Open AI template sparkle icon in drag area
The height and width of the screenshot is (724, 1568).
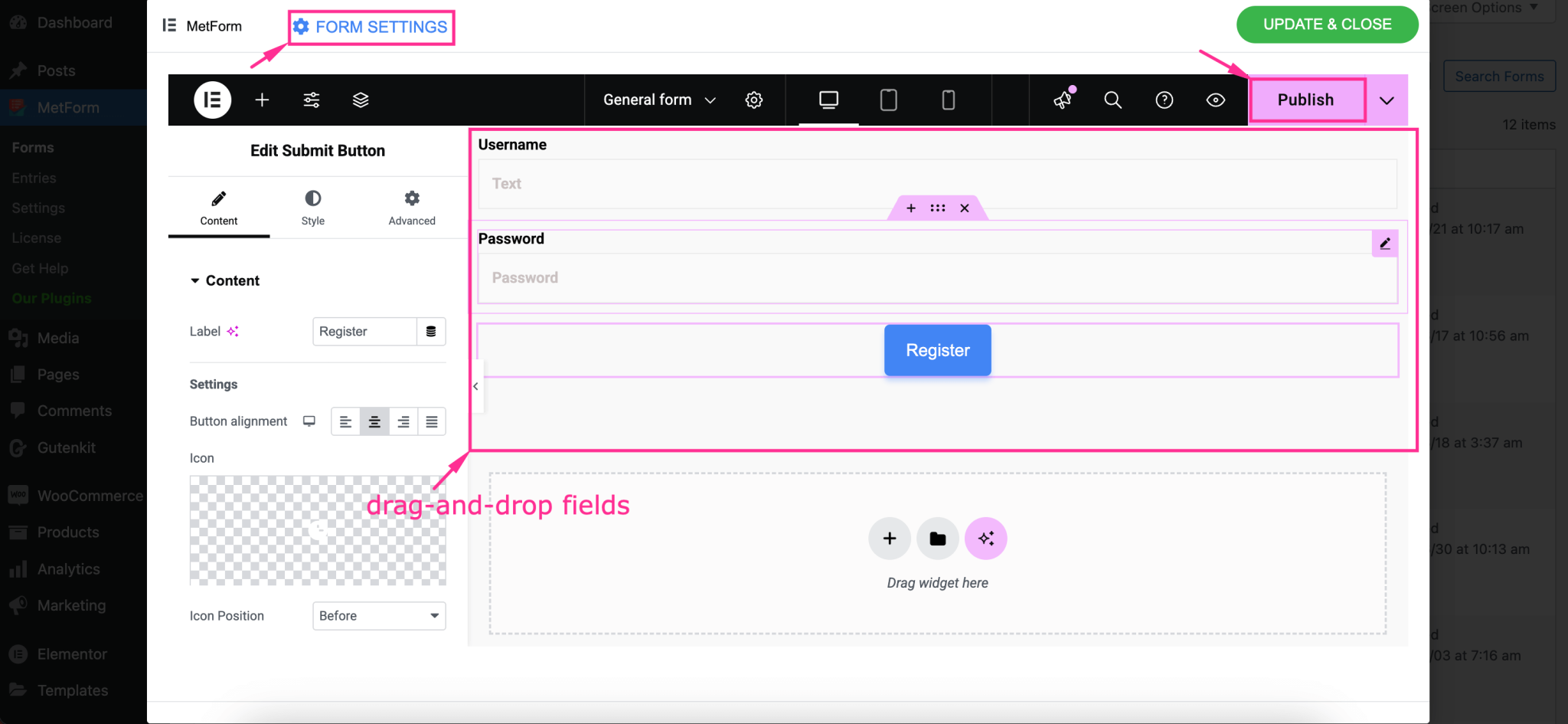(x=985, y=538)
